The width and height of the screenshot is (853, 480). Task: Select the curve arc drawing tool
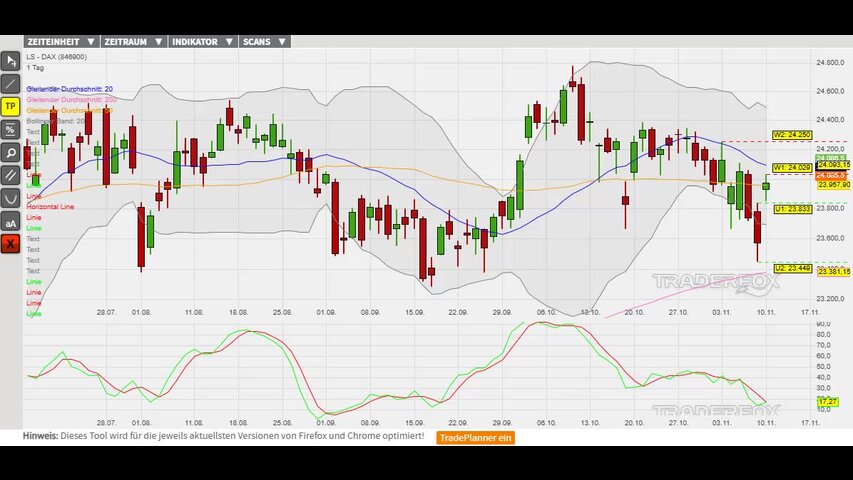pos(10,198)
